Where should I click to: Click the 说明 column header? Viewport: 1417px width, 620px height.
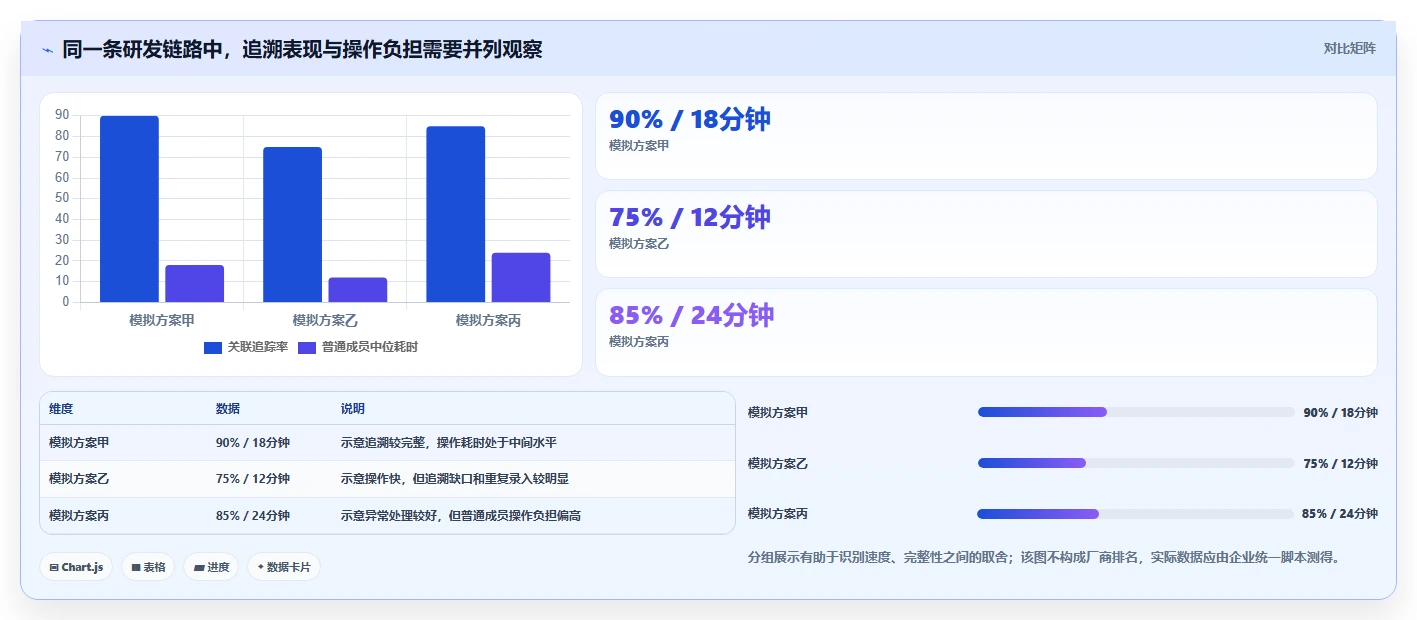click(x=353, y=409)
